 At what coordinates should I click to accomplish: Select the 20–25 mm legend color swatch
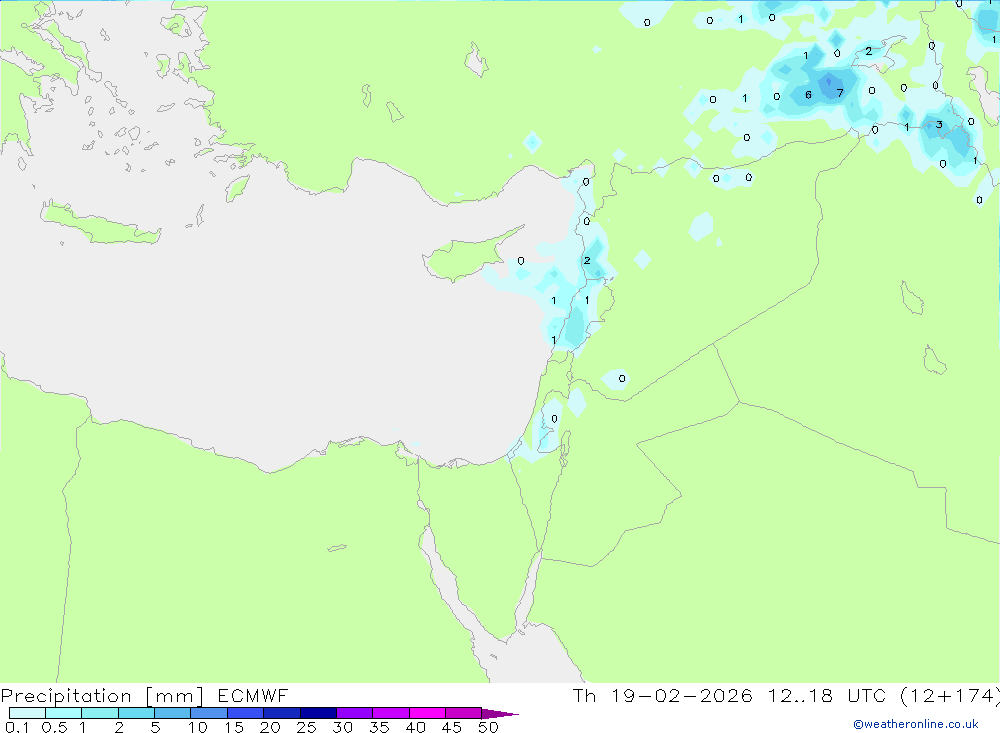click(281, 713)
